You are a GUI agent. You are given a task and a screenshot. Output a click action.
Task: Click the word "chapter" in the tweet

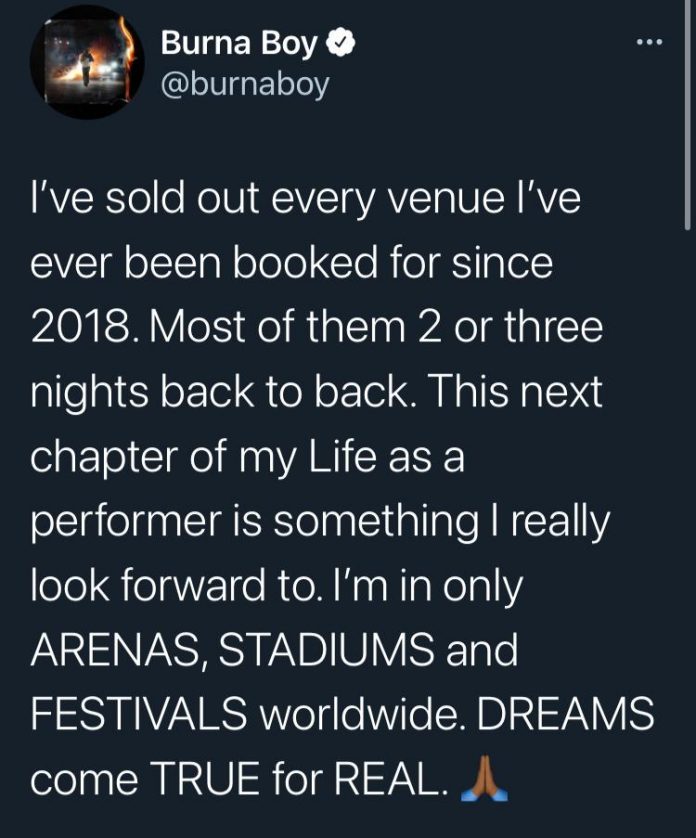click(x=112, y=458)
